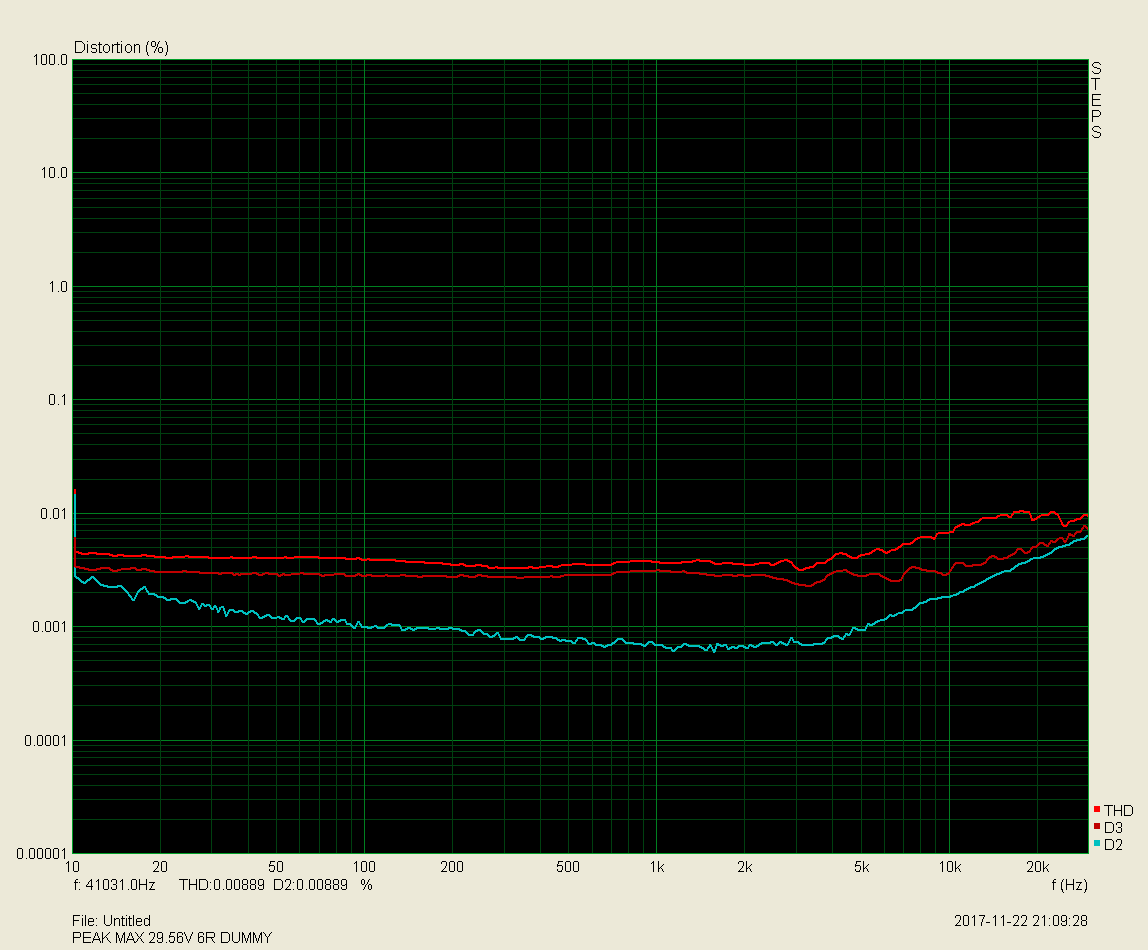Image resolution: width=1148 pixels, height=950 pixels.
Task: Click the 50 frequency axis label
Action: click(275, 867)
